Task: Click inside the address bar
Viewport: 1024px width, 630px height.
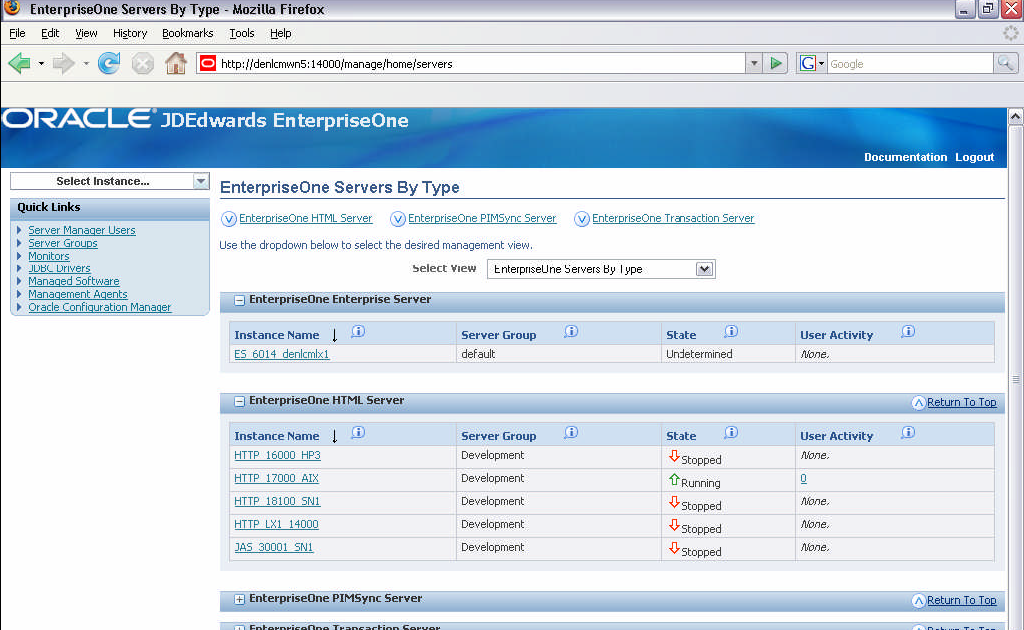Action: (450, 62)
